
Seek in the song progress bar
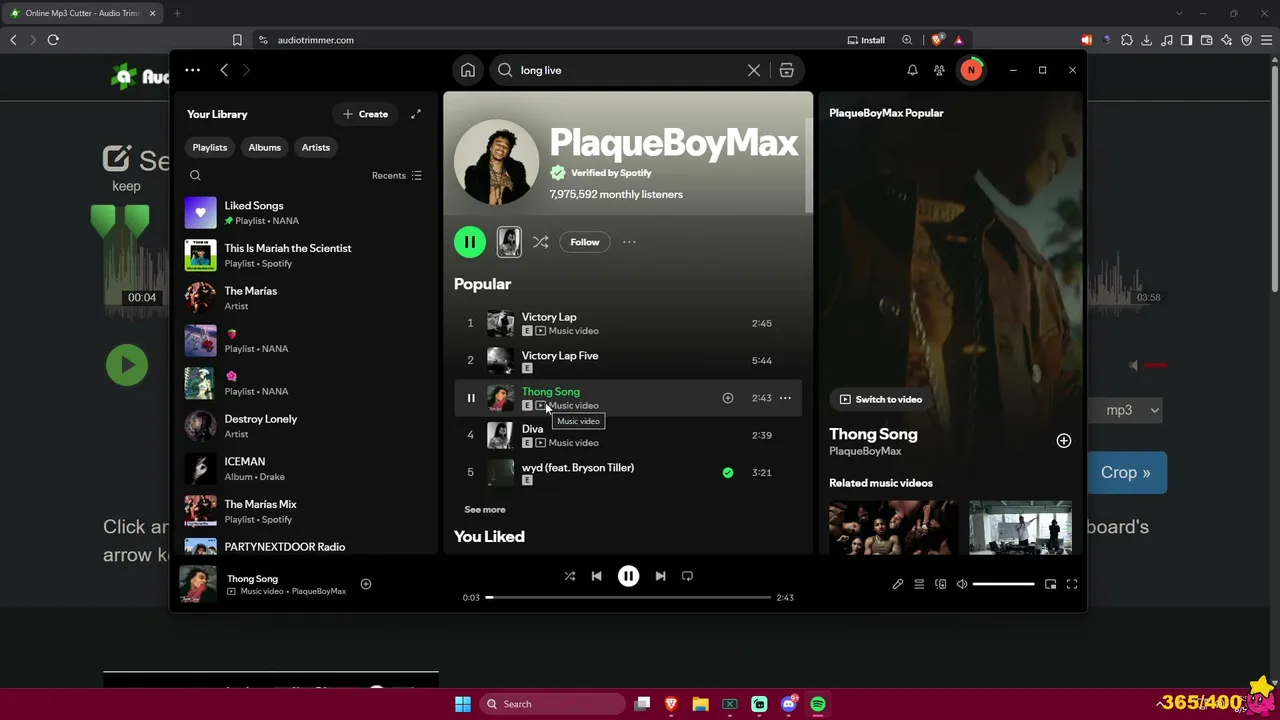coord(628,597)
